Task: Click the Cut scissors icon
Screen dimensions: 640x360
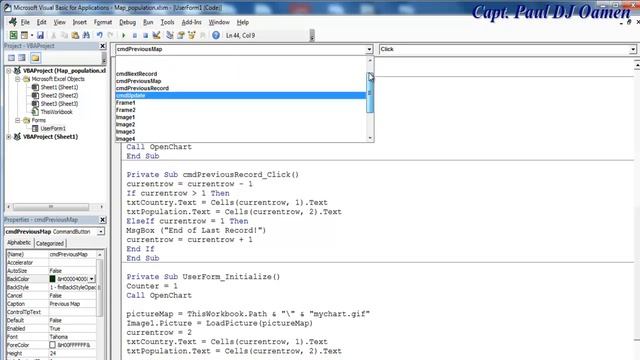Action: tap(53, 36)
